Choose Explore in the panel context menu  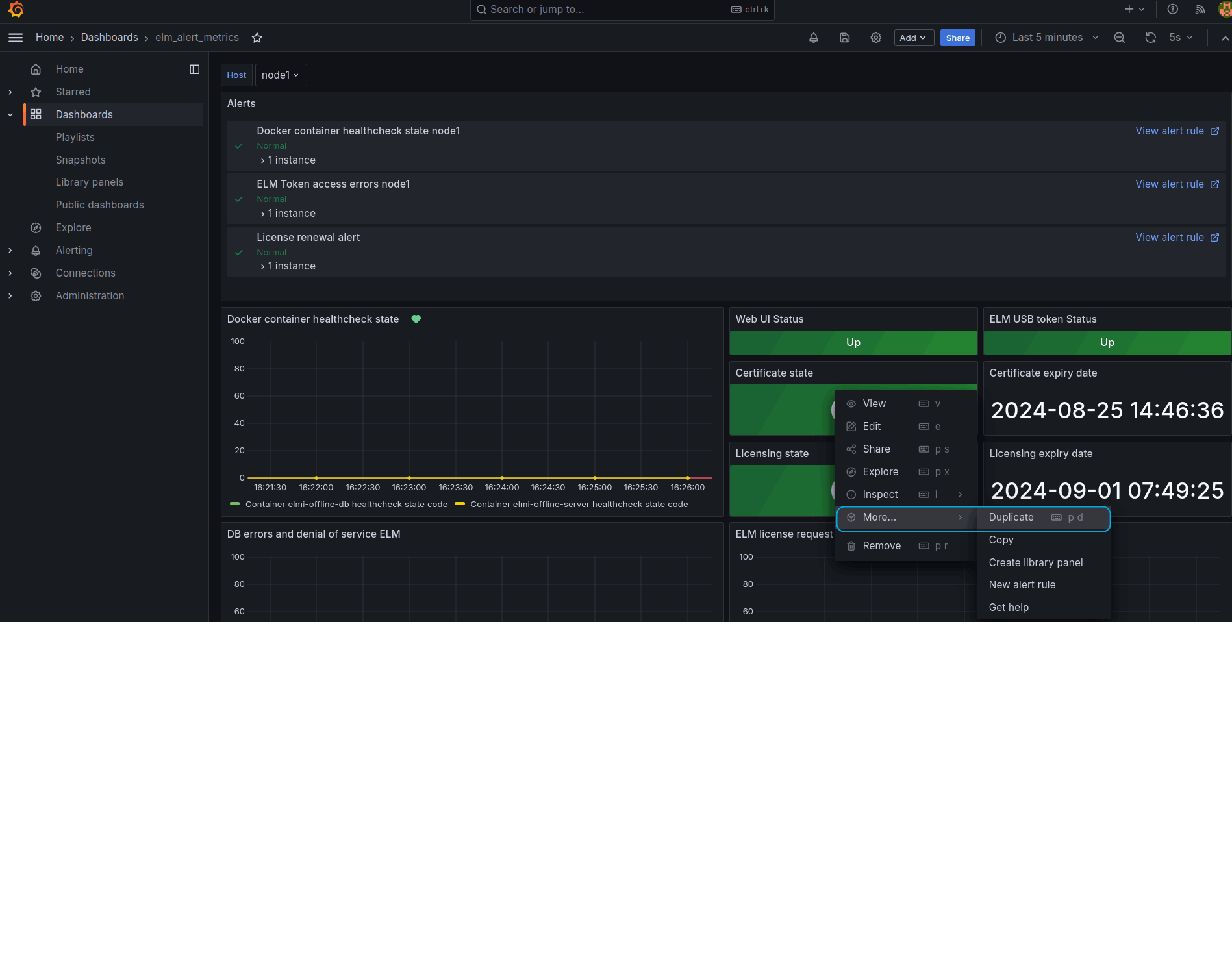point(905,472)
